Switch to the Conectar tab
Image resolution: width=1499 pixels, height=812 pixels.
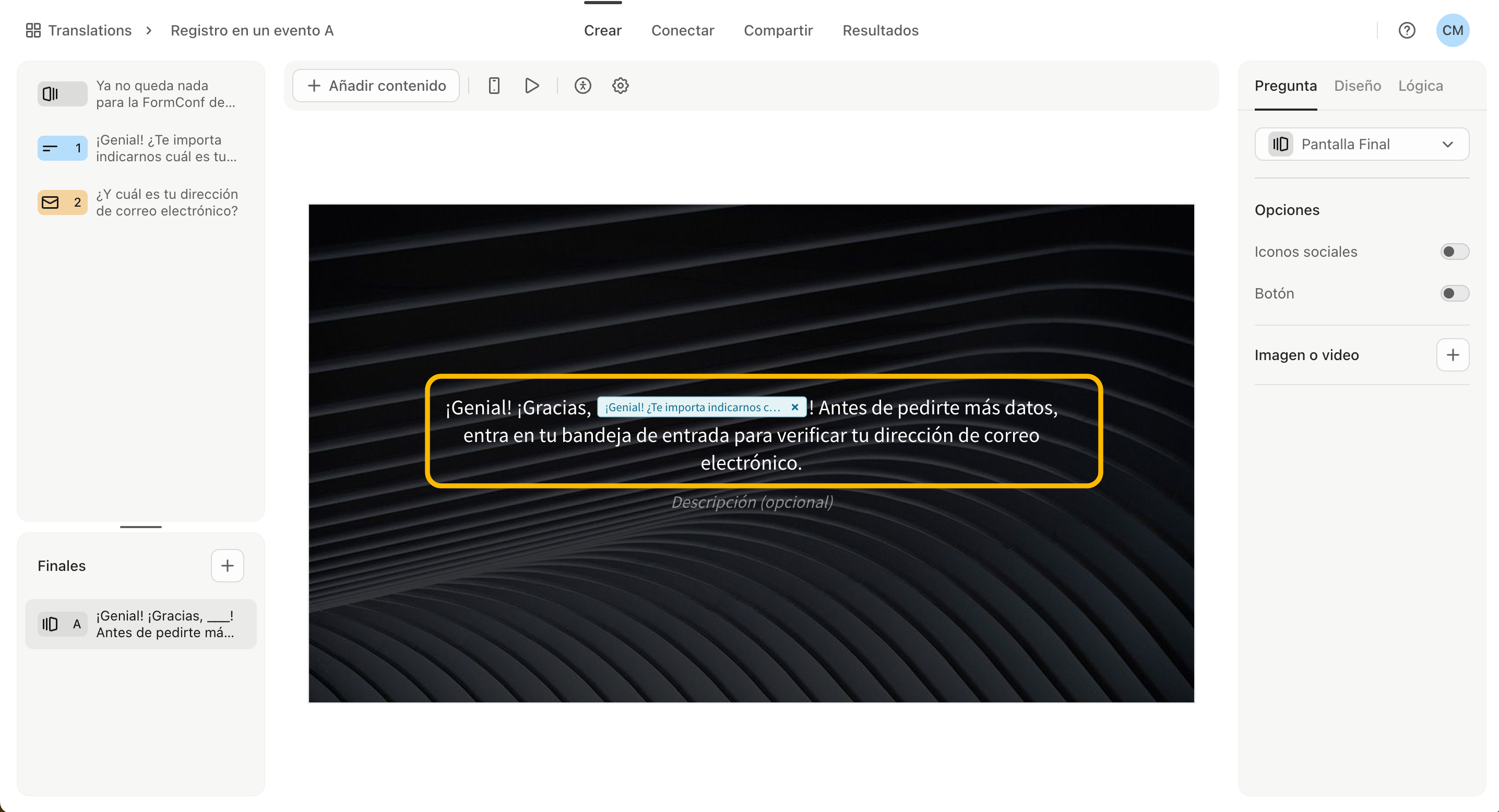682,30
